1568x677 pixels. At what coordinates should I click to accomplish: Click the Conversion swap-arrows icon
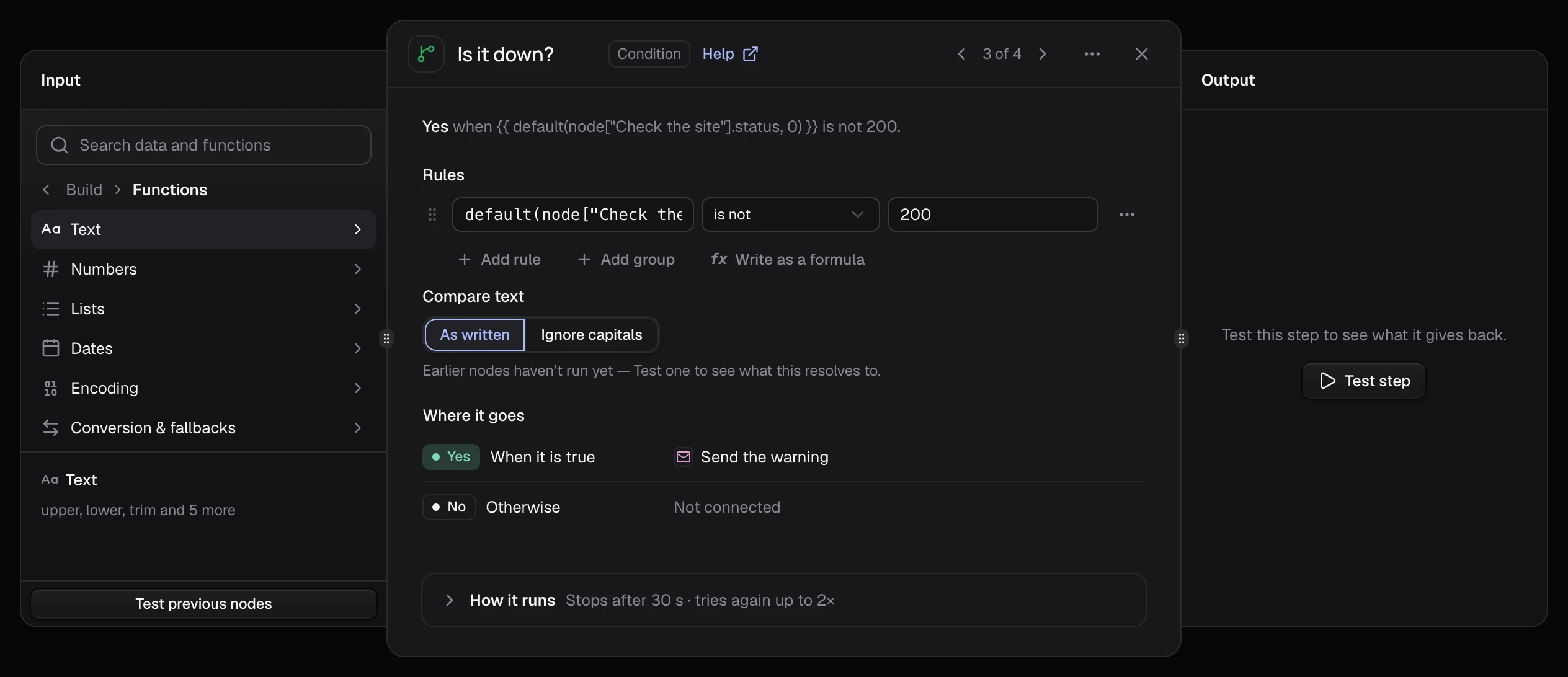(x=51, y=428)
